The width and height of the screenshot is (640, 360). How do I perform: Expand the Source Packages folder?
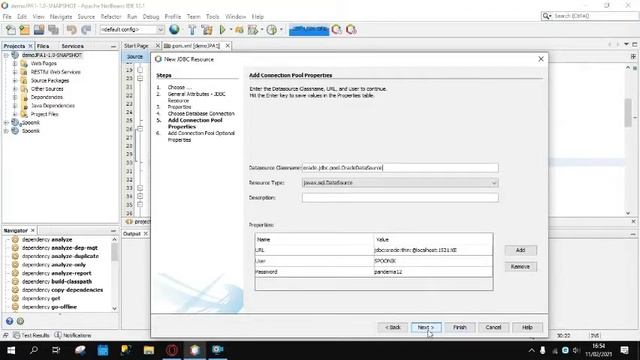point(15,80)
